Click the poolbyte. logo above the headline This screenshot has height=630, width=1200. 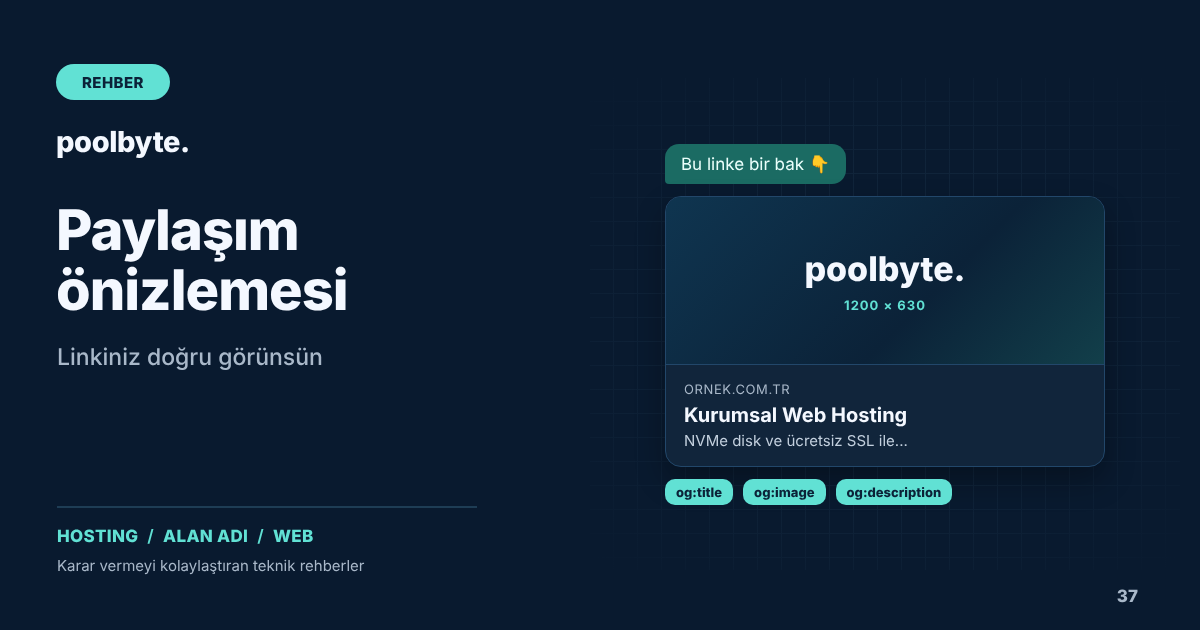click(122, 144)
